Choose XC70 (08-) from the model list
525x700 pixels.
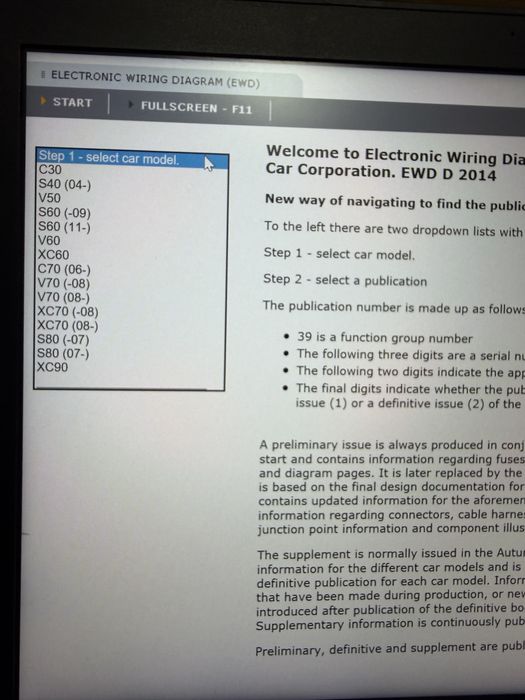pos(130,325)
